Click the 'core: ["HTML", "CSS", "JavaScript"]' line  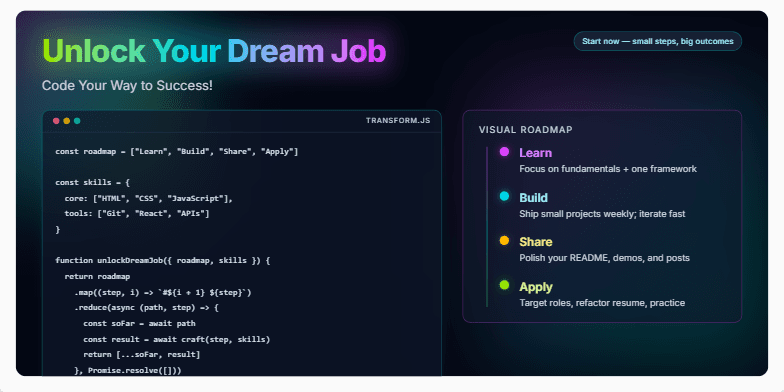point(149,198)
